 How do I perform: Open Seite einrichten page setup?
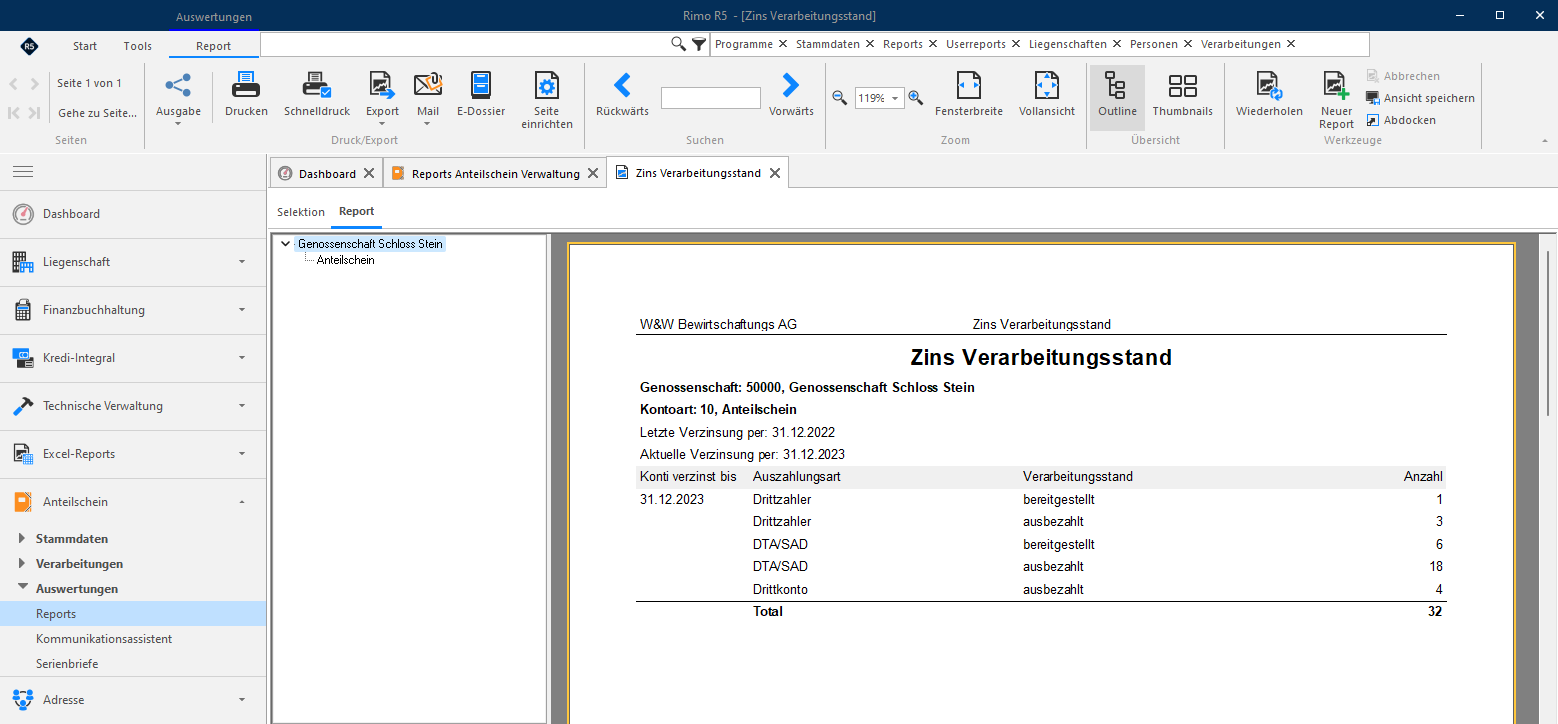547,100
